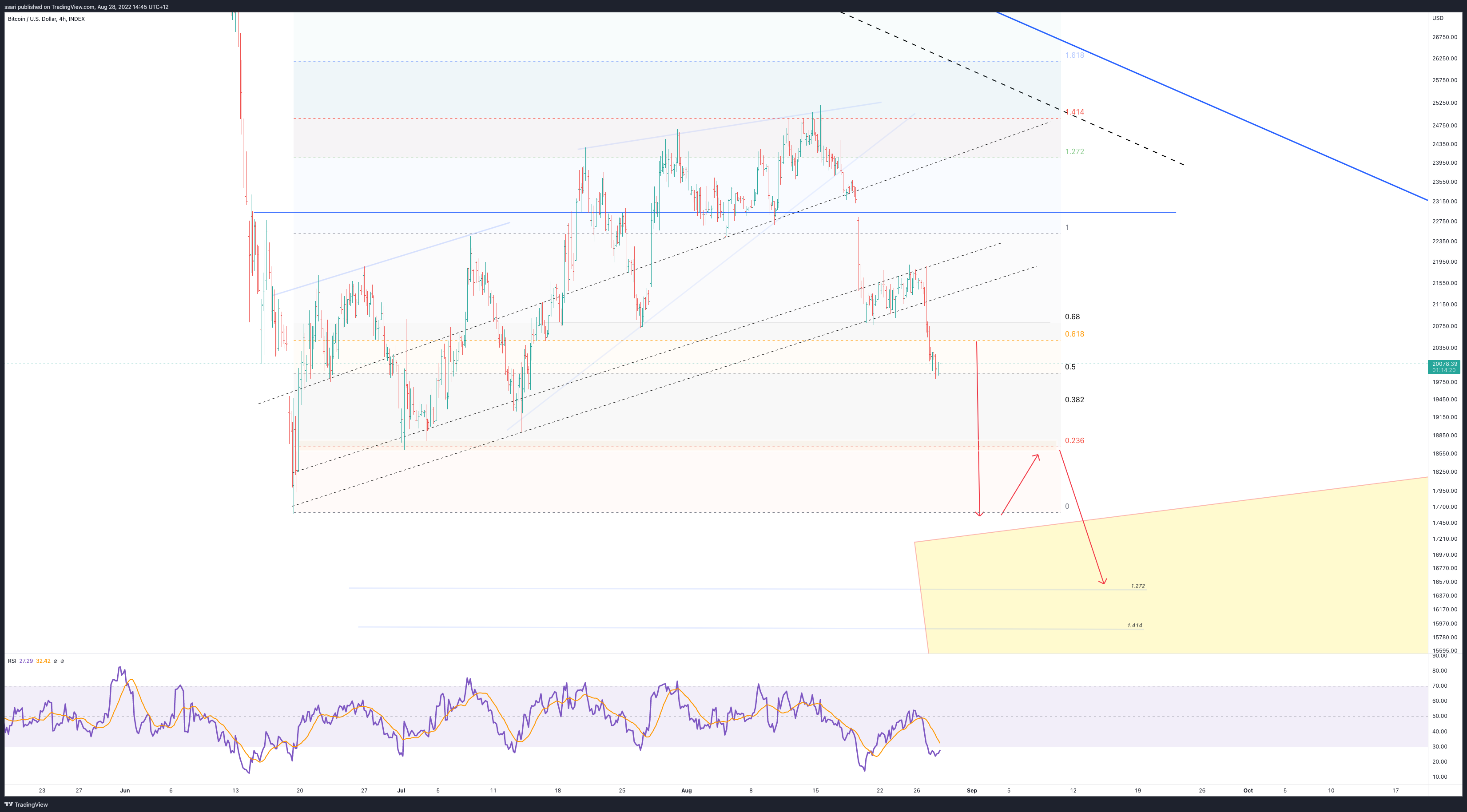Click the Bitcoin / U.S. Dollar chart title

pos(46,19)
